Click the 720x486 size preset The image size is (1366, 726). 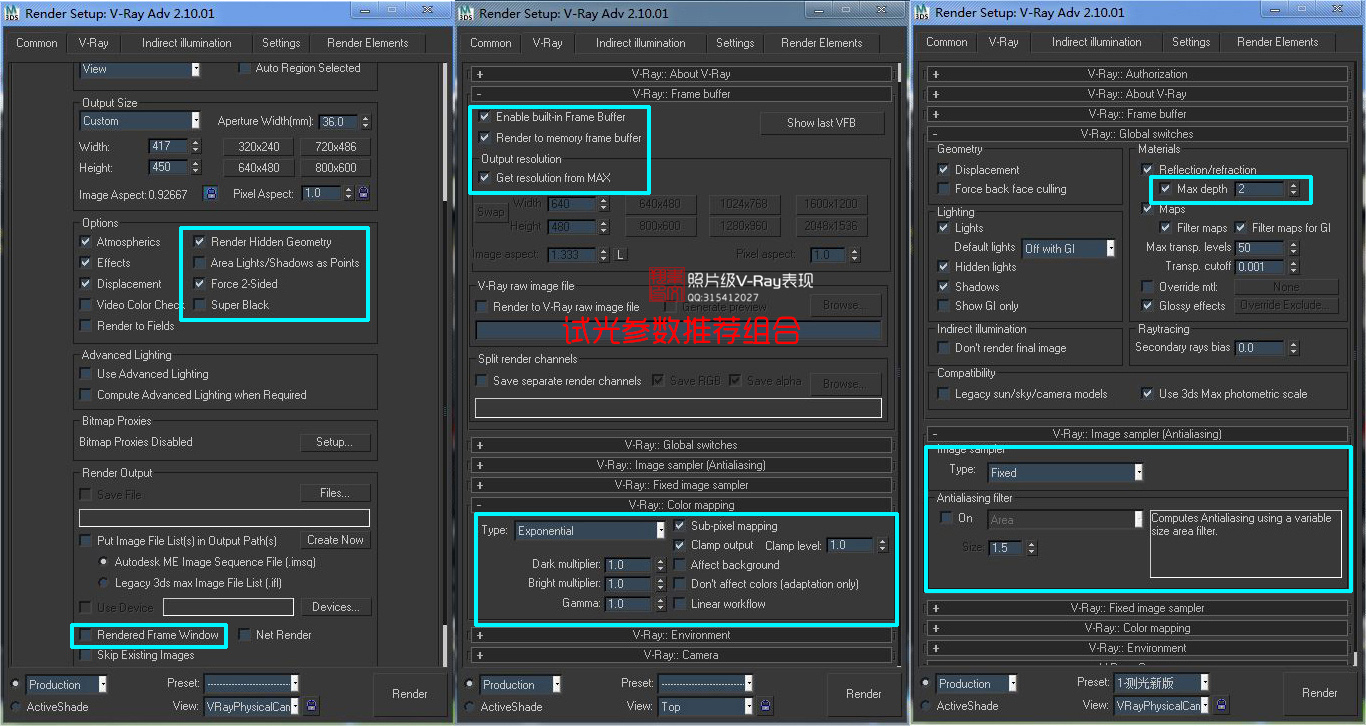[x=335, y=147]
